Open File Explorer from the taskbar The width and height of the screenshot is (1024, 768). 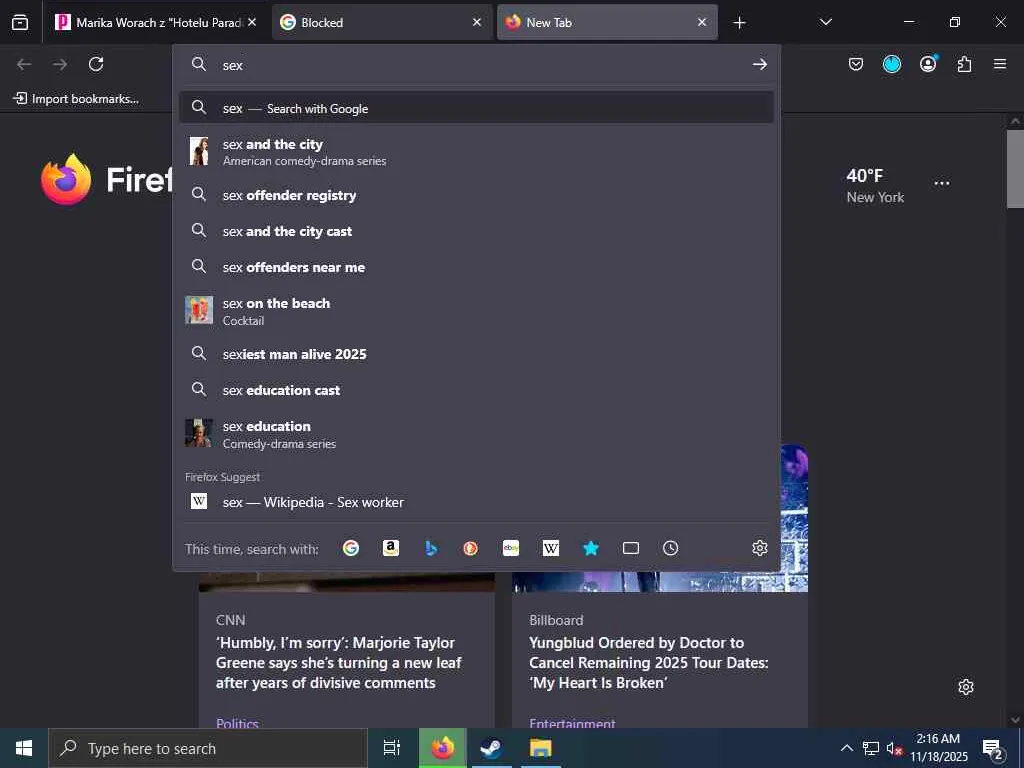pos(540,748)
